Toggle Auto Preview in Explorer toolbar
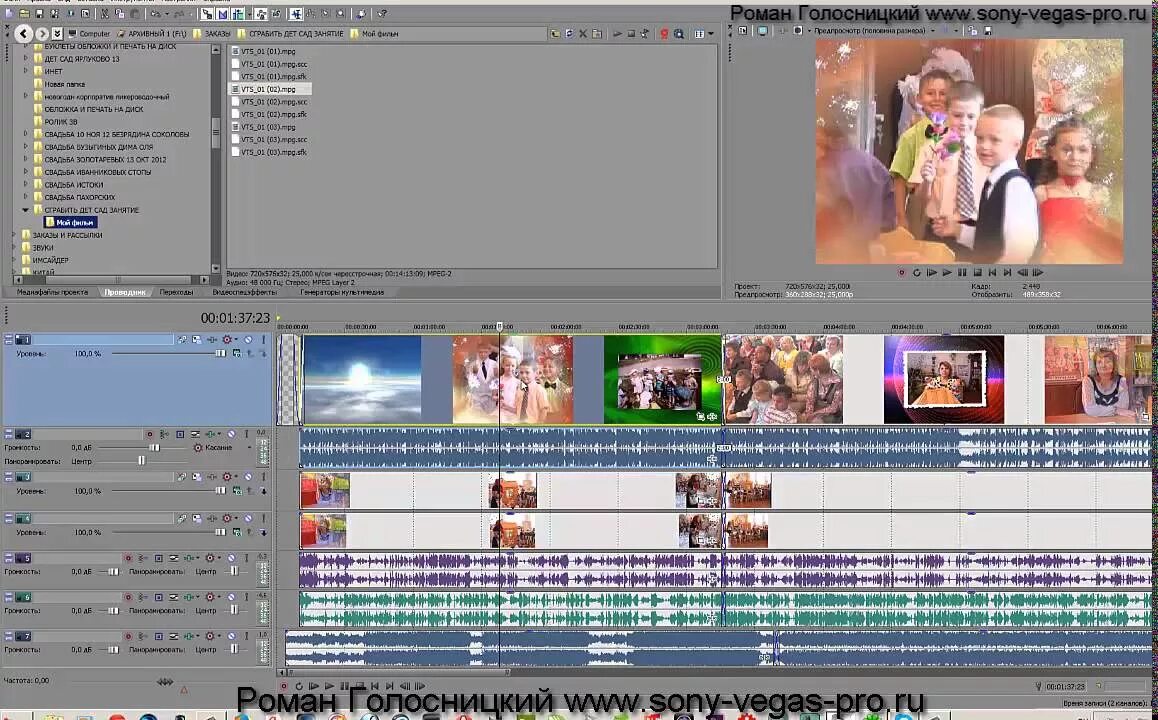 tap(644, 33)
